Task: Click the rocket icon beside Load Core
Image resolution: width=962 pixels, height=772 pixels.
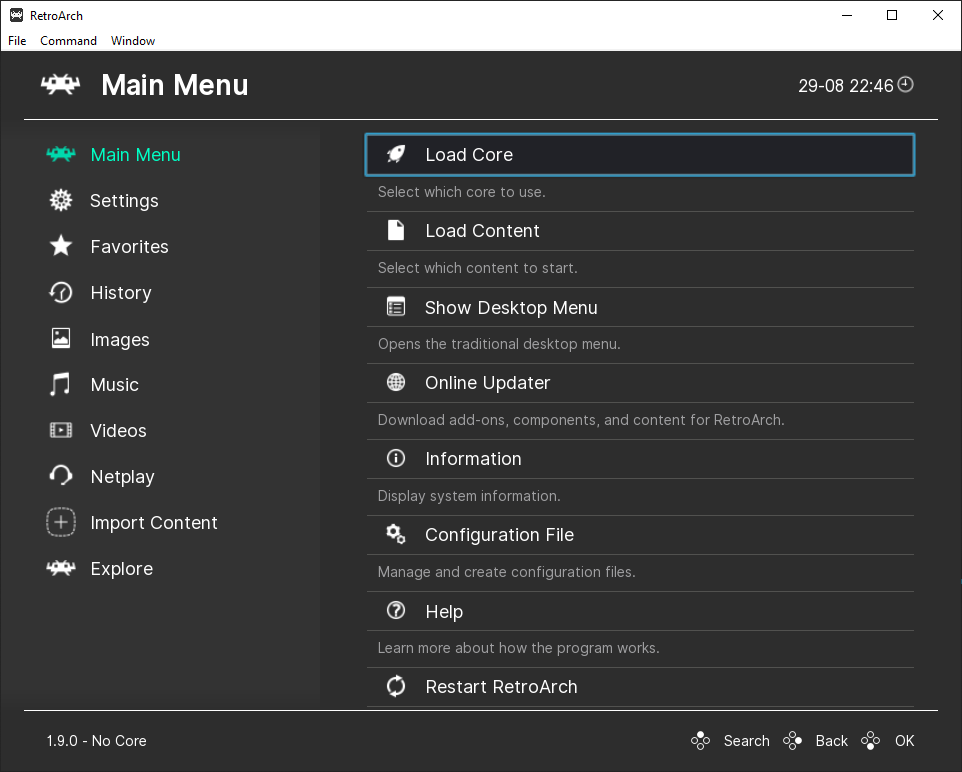Action: (396, 155)
